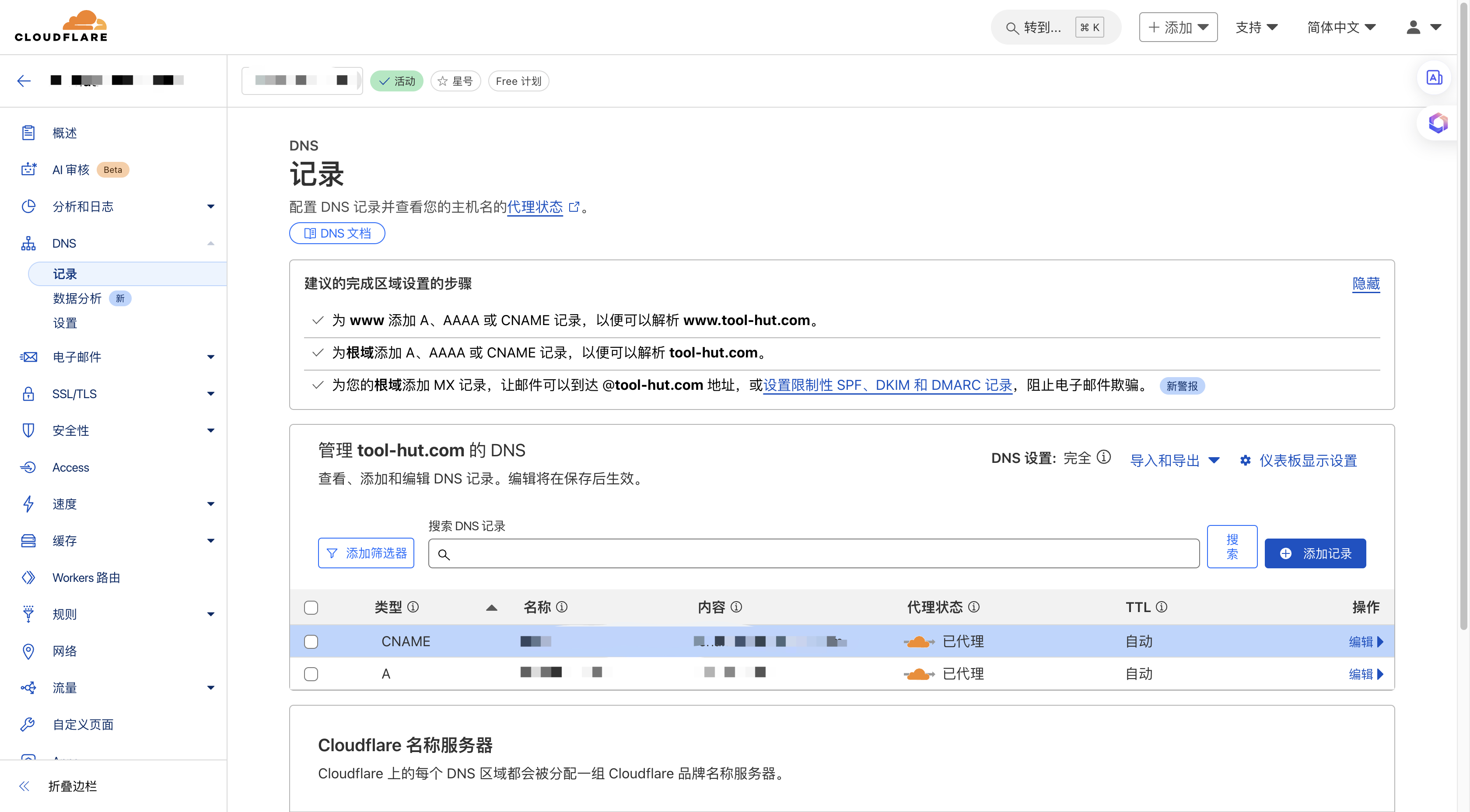1470x812 pixels.
Task: Open the Access sidebar item
Action: pyautogui.click(x=71, y=467)
